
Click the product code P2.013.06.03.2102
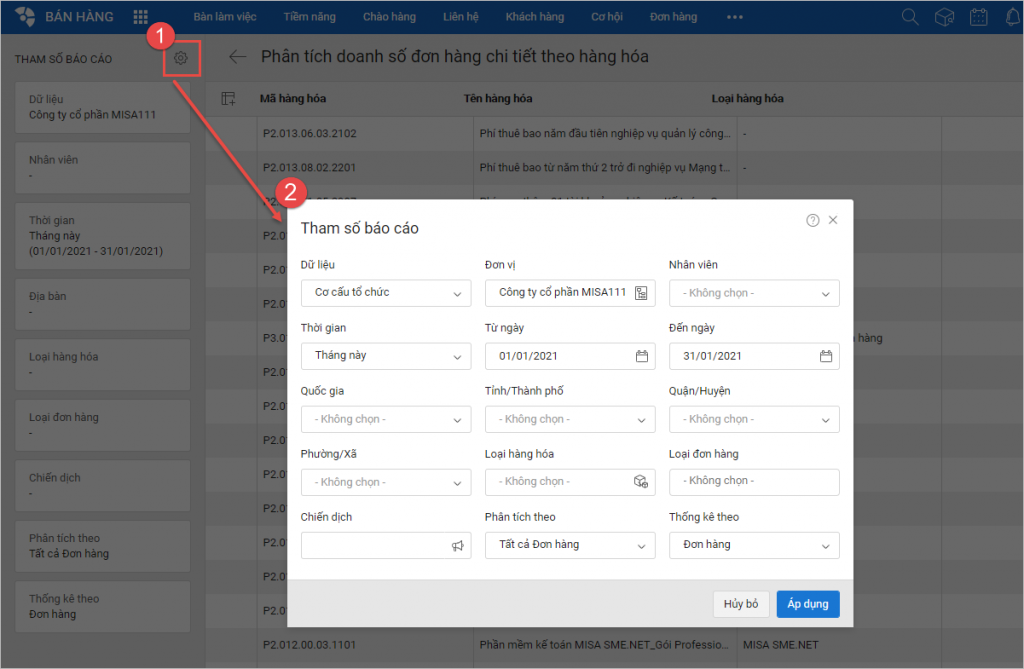click(310, 133)
